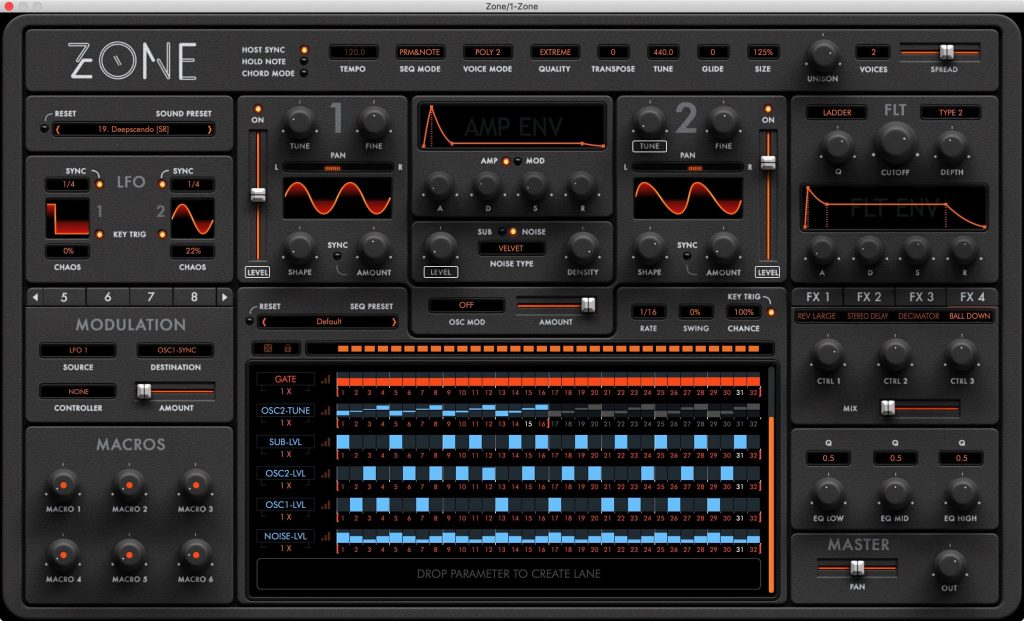This screenshot has height=621, width=1024.
Task: Open modulation SOURCE dropdown LFO 1
Action: 78,350
